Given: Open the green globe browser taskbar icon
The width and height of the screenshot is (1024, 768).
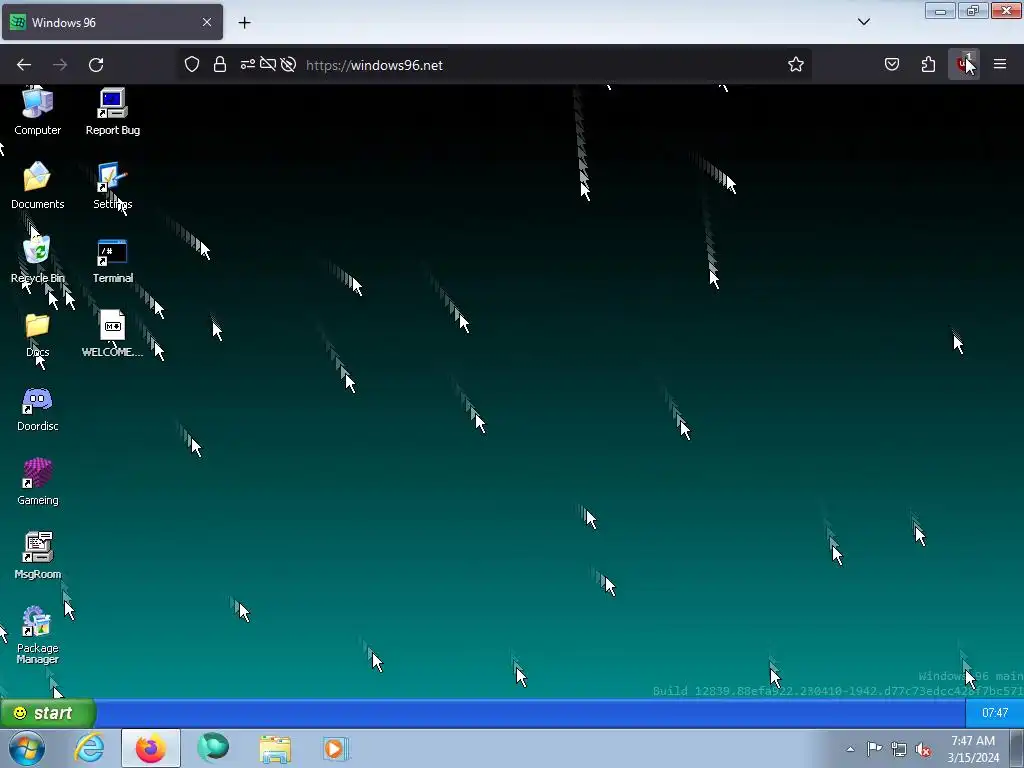Looking at the screenshot, I should coord(213,748).
